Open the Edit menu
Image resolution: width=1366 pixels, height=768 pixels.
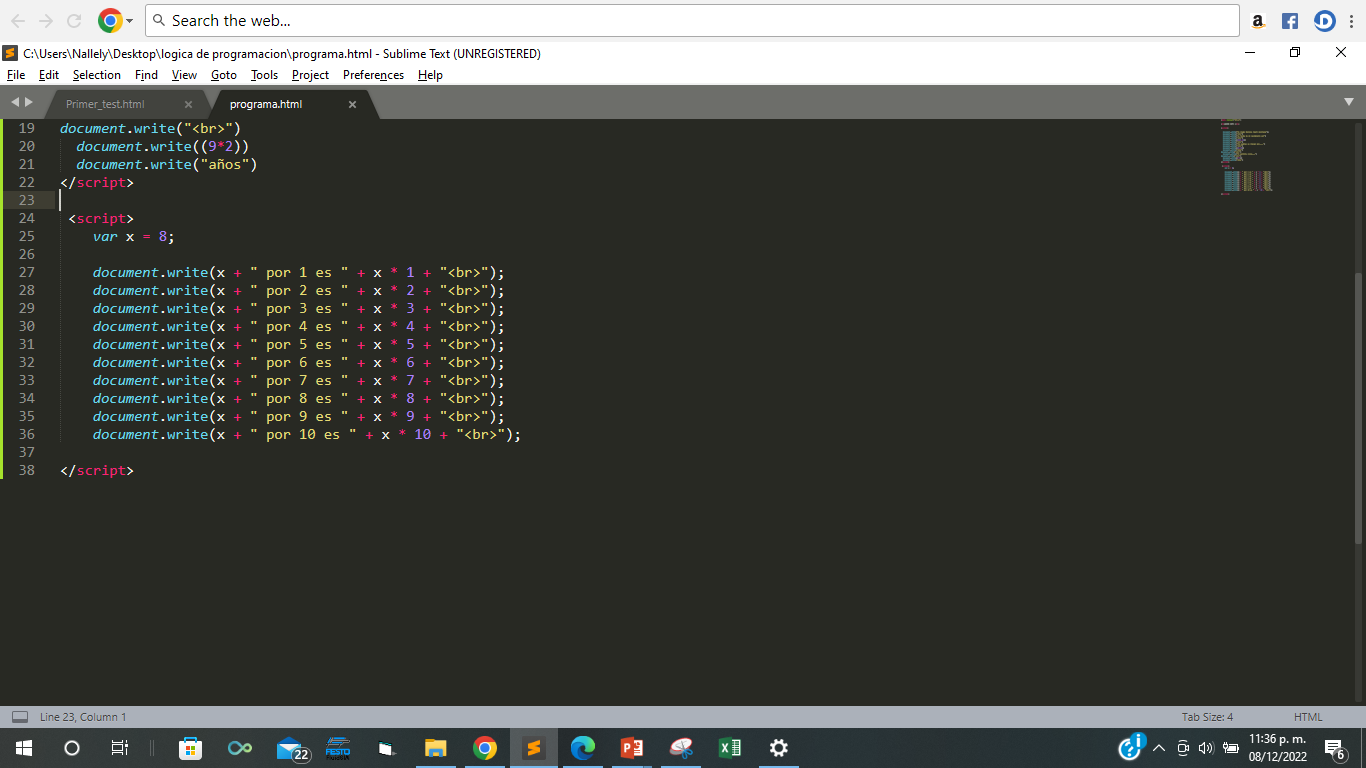[49, 75]
